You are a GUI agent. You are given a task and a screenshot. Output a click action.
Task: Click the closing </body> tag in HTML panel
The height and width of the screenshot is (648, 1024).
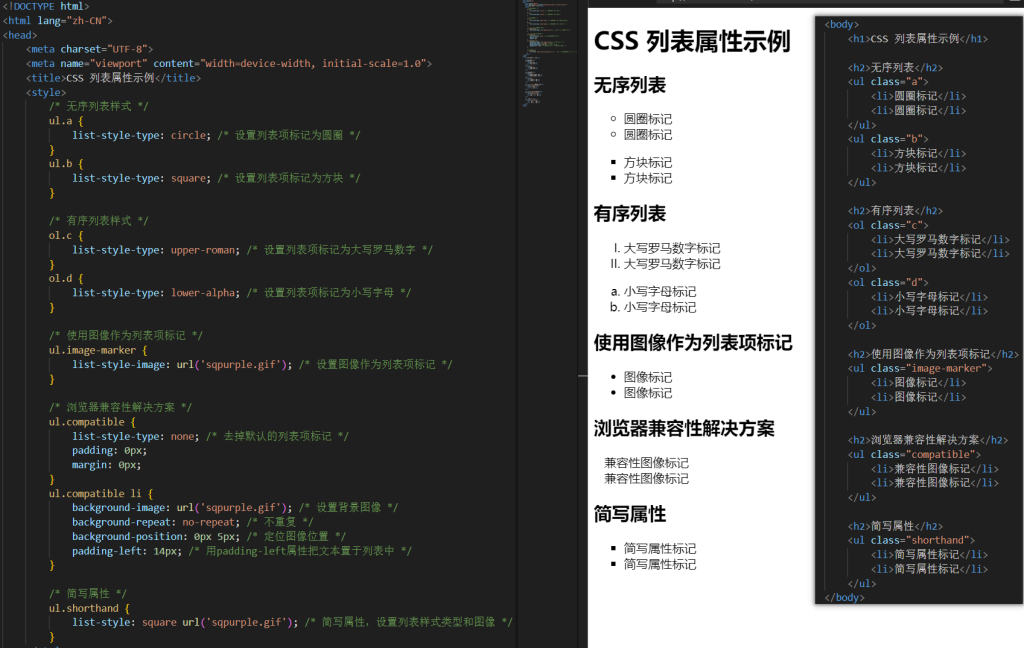pyautogui.click(x=845, y=597)
